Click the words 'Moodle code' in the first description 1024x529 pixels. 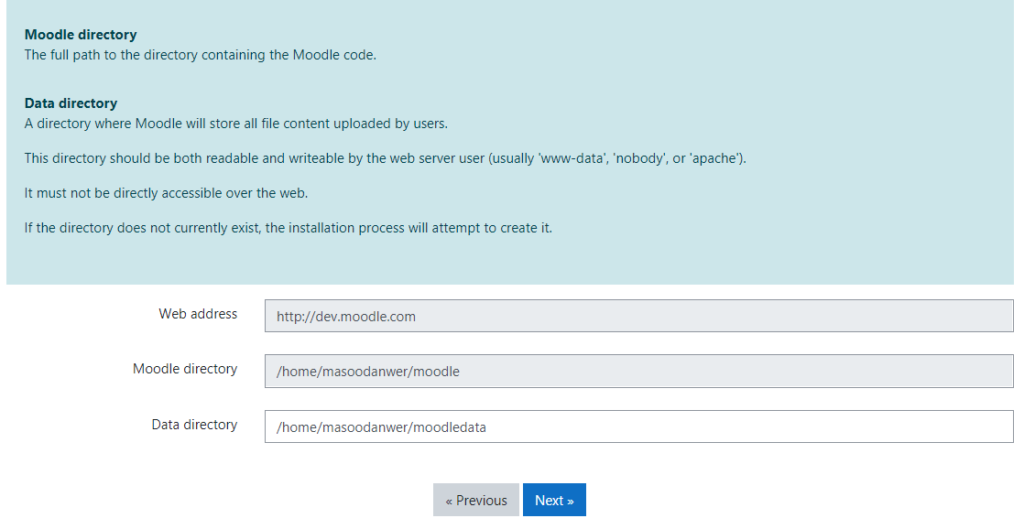click(333, 55)
